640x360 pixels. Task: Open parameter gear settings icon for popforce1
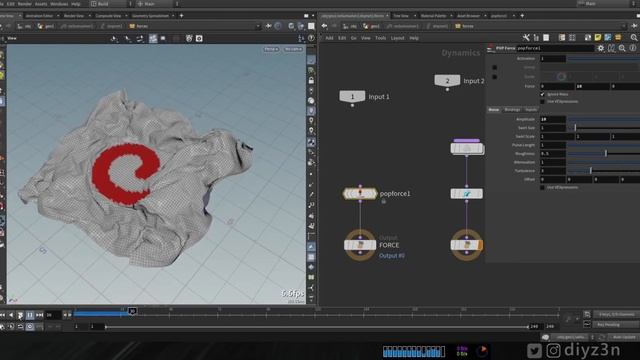tap(601, 48)
